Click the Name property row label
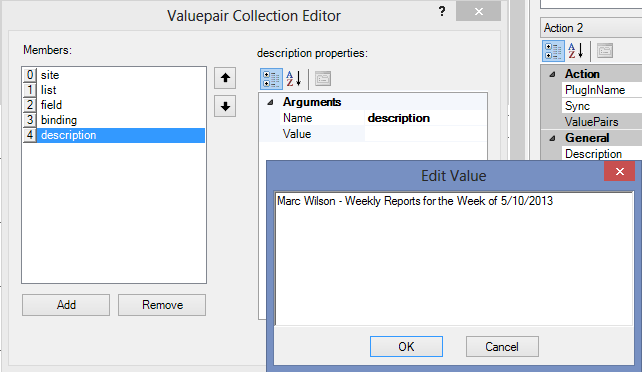 click(297, 118)
